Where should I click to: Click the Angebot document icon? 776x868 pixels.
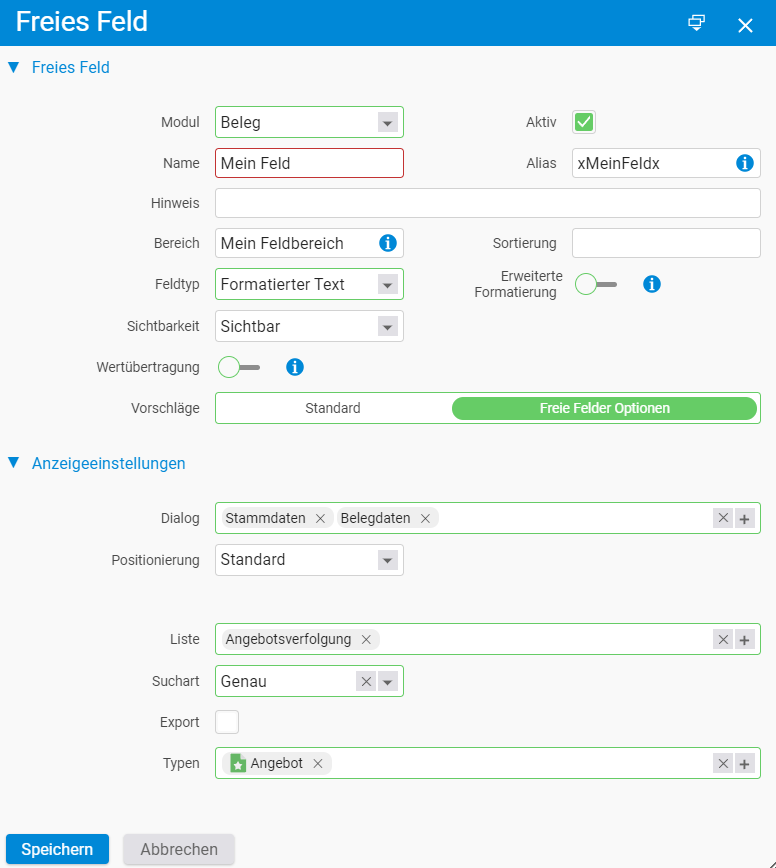238,763
